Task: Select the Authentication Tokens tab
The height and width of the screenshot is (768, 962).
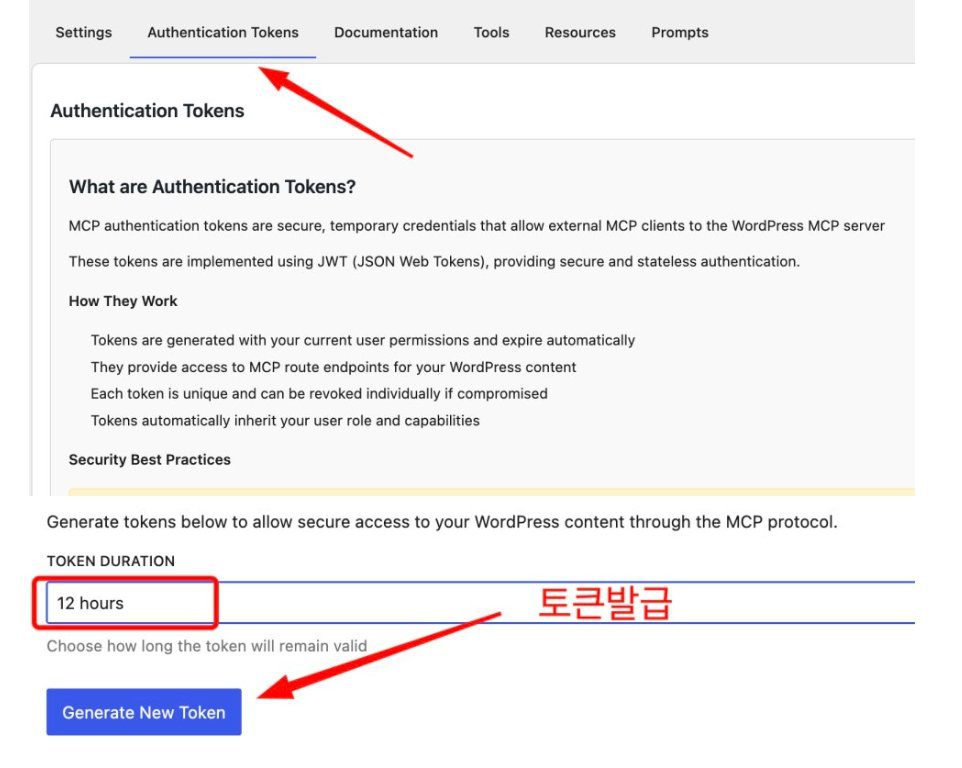Action: coord(223,33)
